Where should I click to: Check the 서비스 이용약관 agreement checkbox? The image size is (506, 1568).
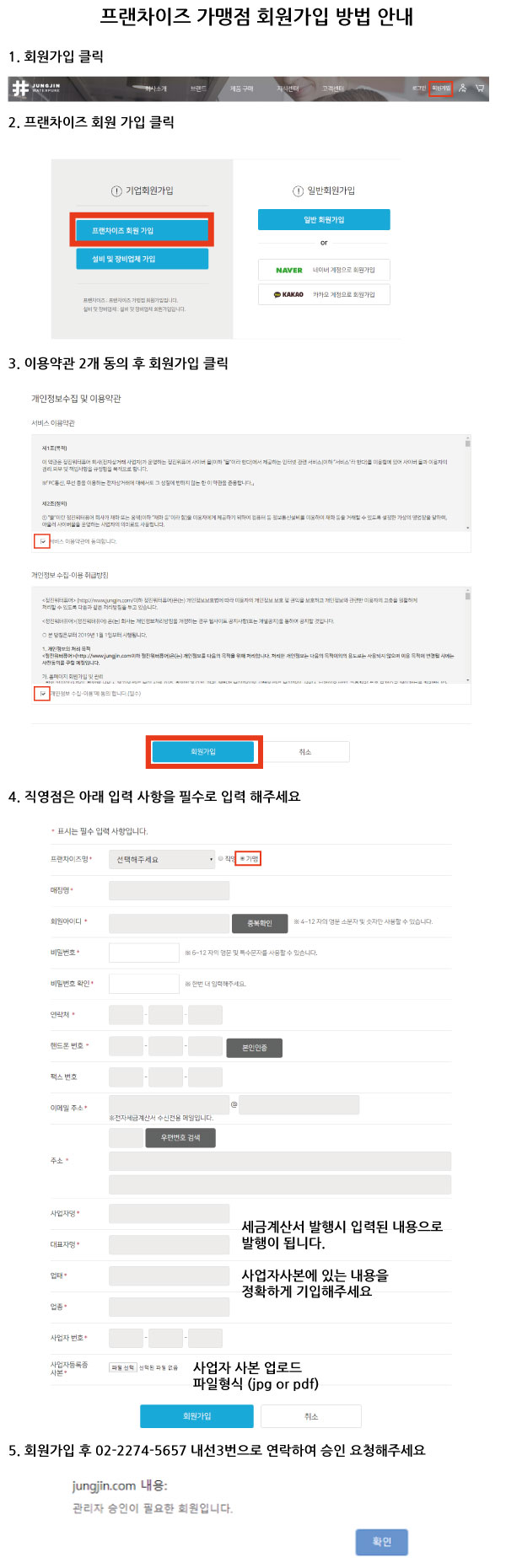(x=42, y=541)
